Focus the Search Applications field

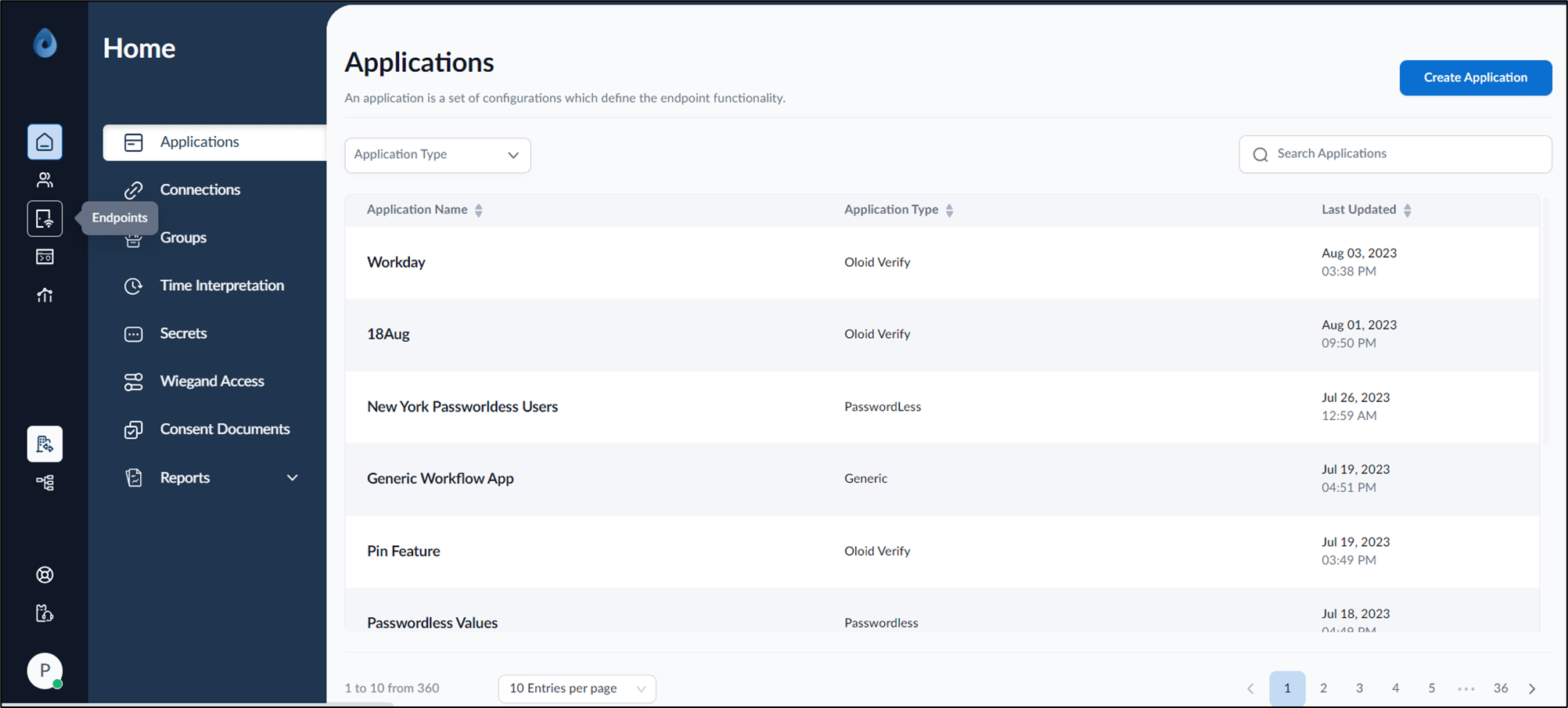pos(1395,154)
